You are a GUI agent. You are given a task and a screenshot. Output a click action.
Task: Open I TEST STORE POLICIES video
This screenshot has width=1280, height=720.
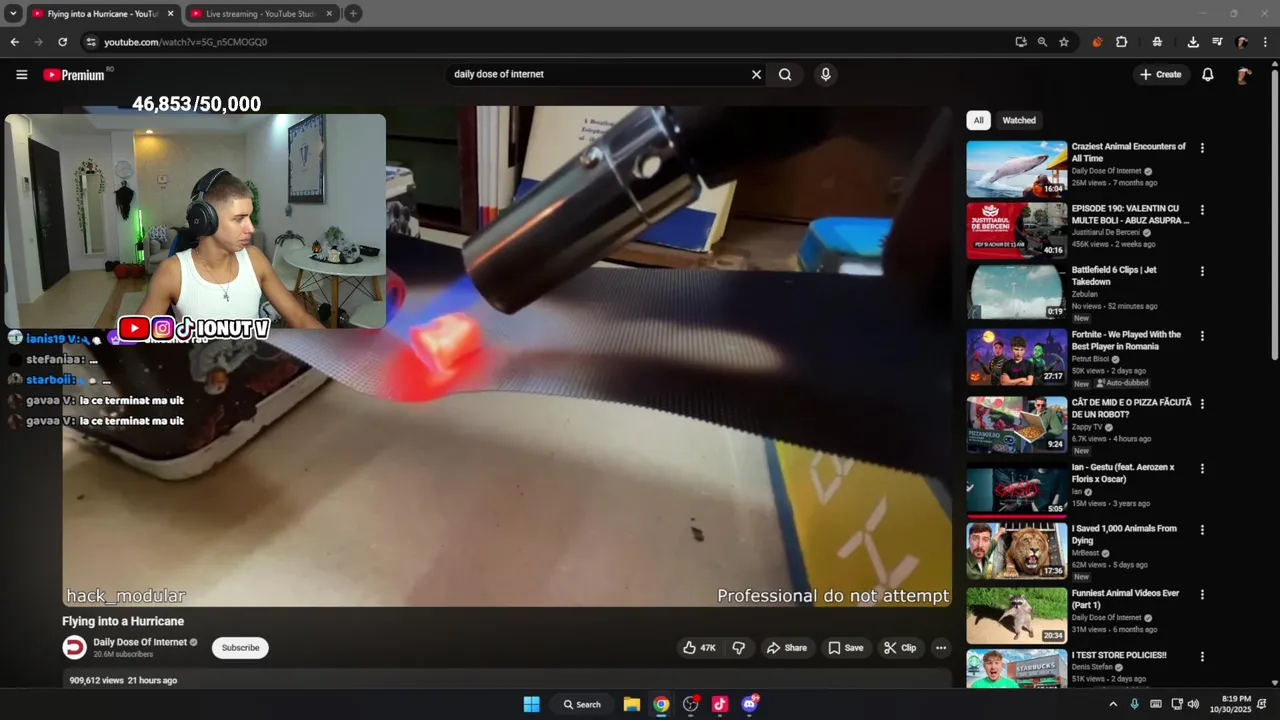pyautogui.click(x=1119, y=655)
